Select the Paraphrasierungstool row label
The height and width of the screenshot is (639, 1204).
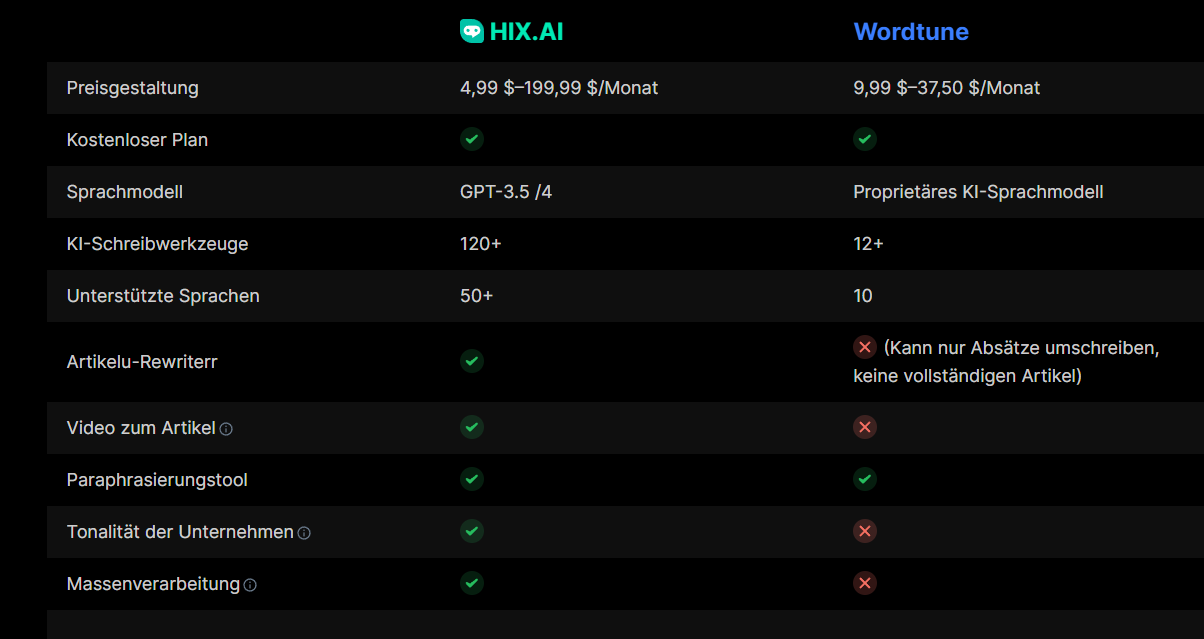coord(157,480)
